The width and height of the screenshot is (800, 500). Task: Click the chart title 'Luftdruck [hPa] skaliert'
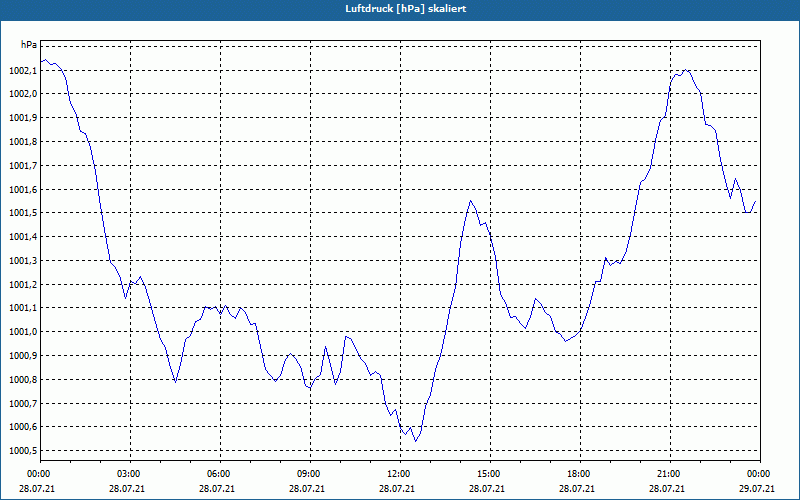[406, 9]
